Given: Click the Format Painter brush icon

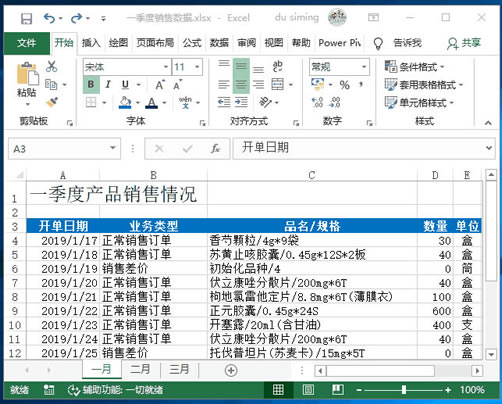Looking at the screenshot, I should click(52, 102).
